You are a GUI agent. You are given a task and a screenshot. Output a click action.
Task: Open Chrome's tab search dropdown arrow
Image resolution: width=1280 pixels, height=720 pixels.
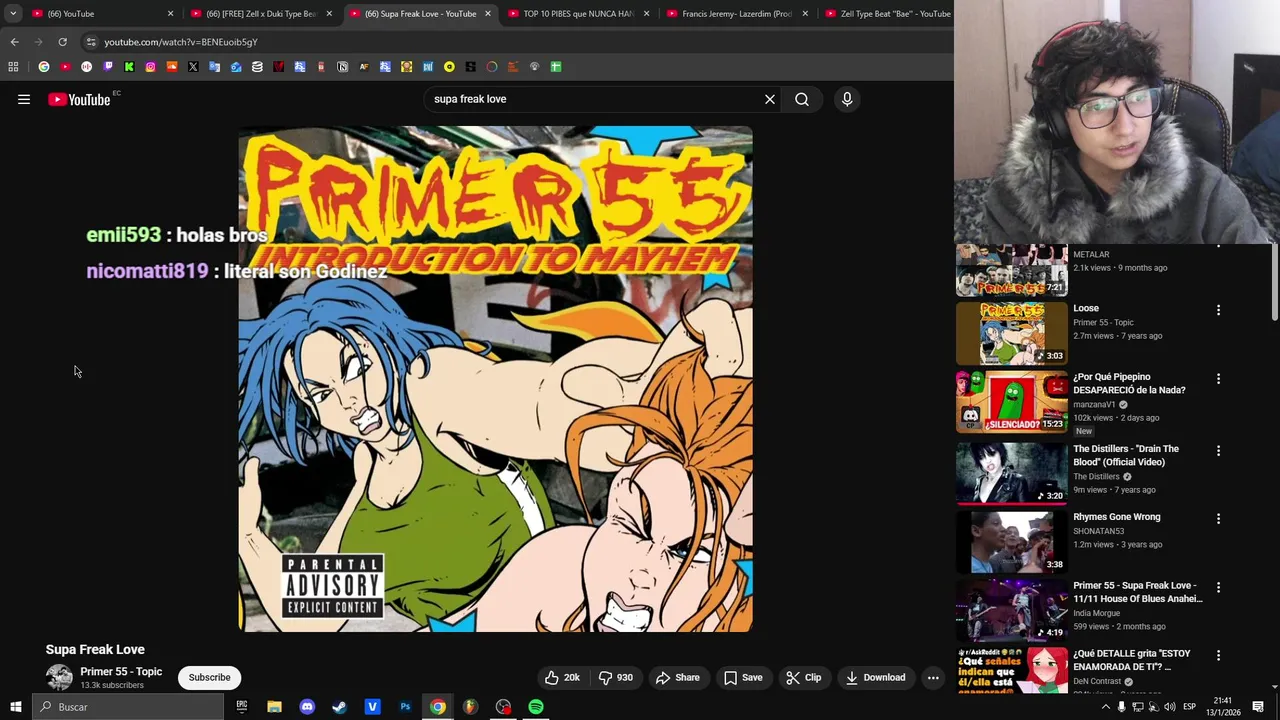pyautogui.click(x=13, y=14)
